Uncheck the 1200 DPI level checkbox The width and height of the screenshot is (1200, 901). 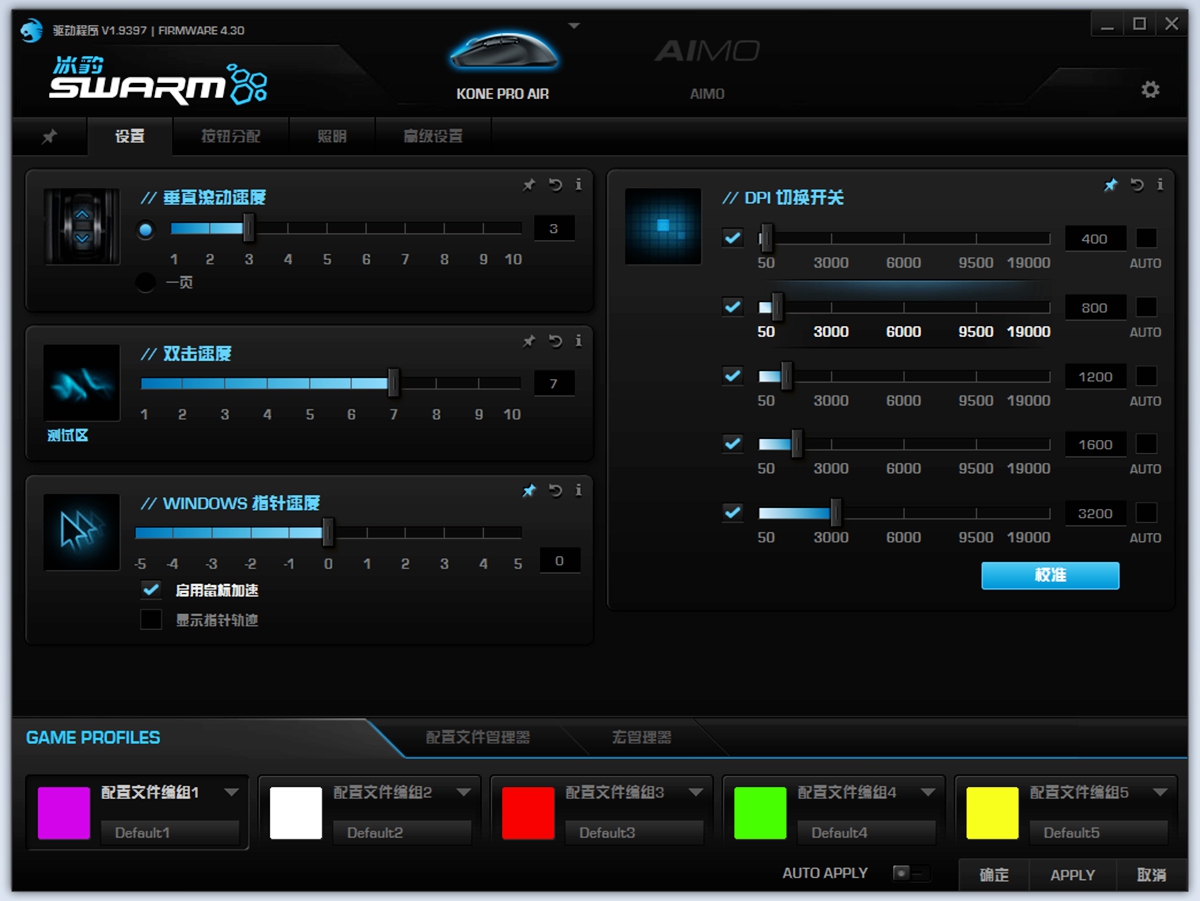coord(733,376)
